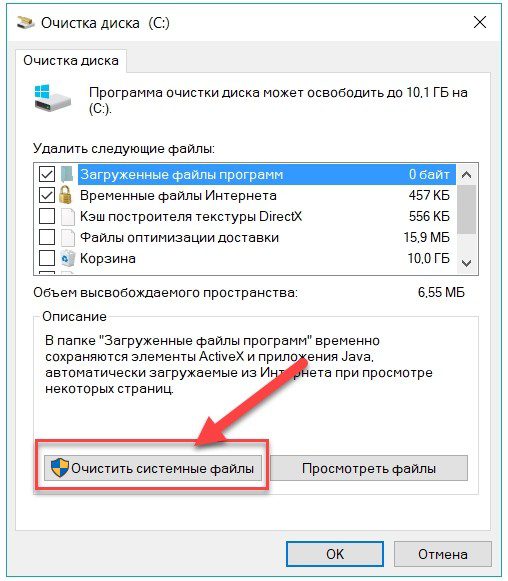Click the recycle bin icon beside Корзина
Image resolution: width=508 pixels, height=581 pixels.
67,258
